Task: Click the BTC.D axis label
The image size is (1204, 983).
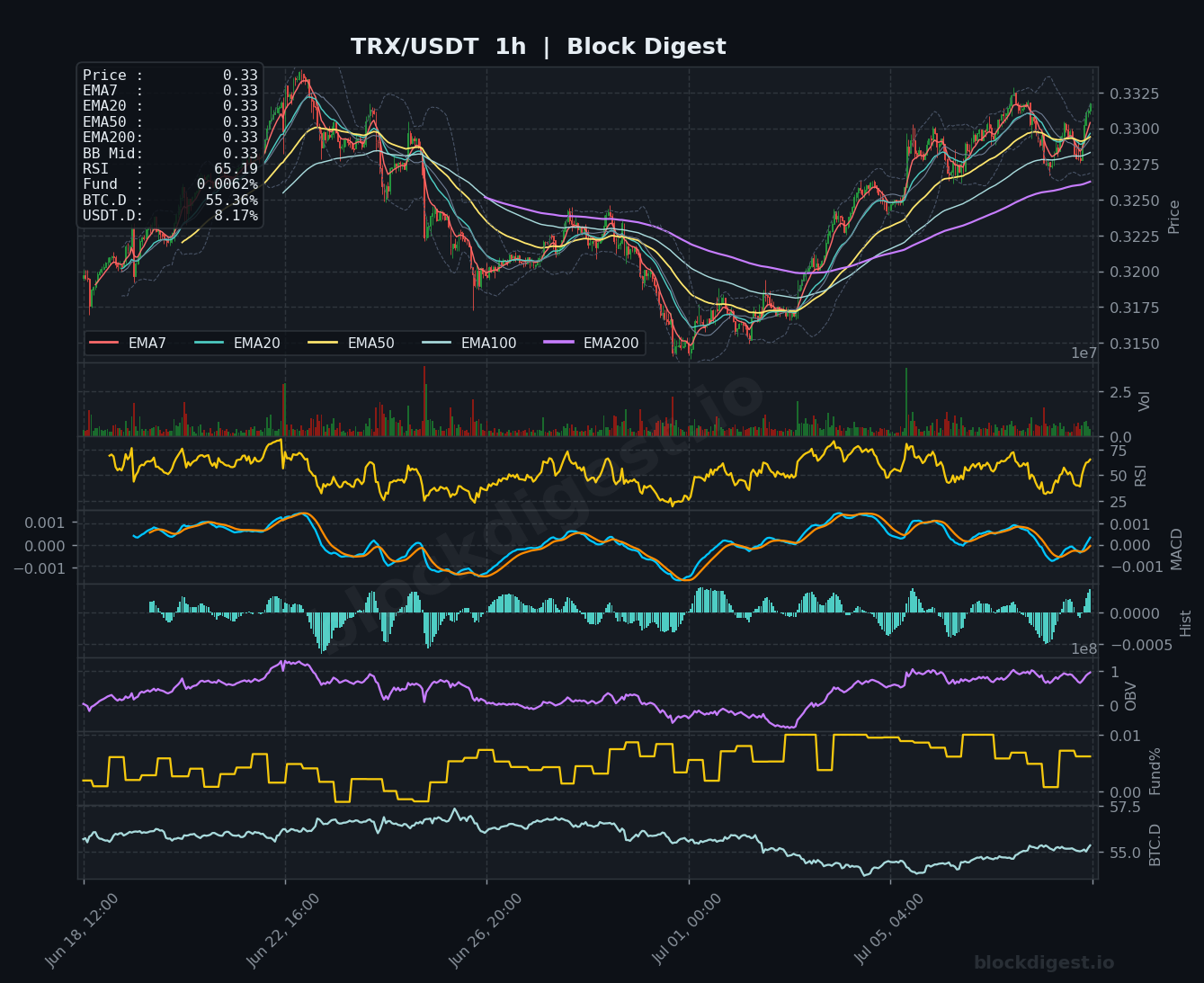Action: pyautogui.click(x=1155, y=845)
